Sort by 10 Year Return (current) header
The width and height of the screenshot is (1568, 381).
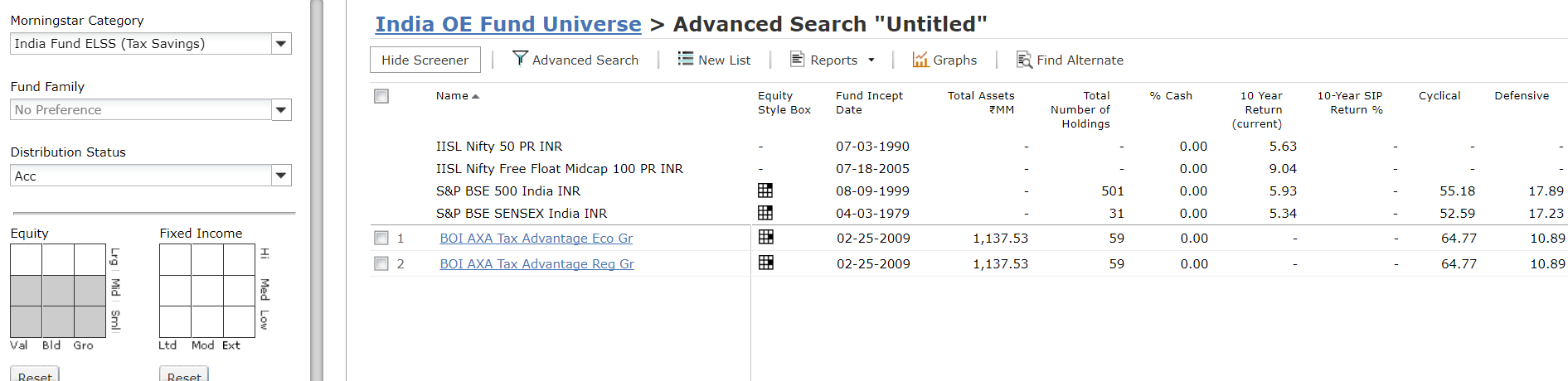click(x=1257, y=109)
